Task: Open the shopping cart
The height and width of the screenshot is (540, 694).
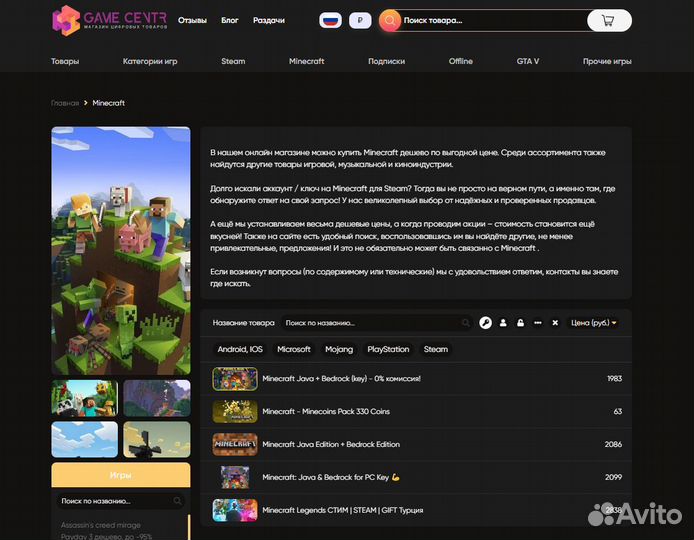Action: [x=609, y=20]
